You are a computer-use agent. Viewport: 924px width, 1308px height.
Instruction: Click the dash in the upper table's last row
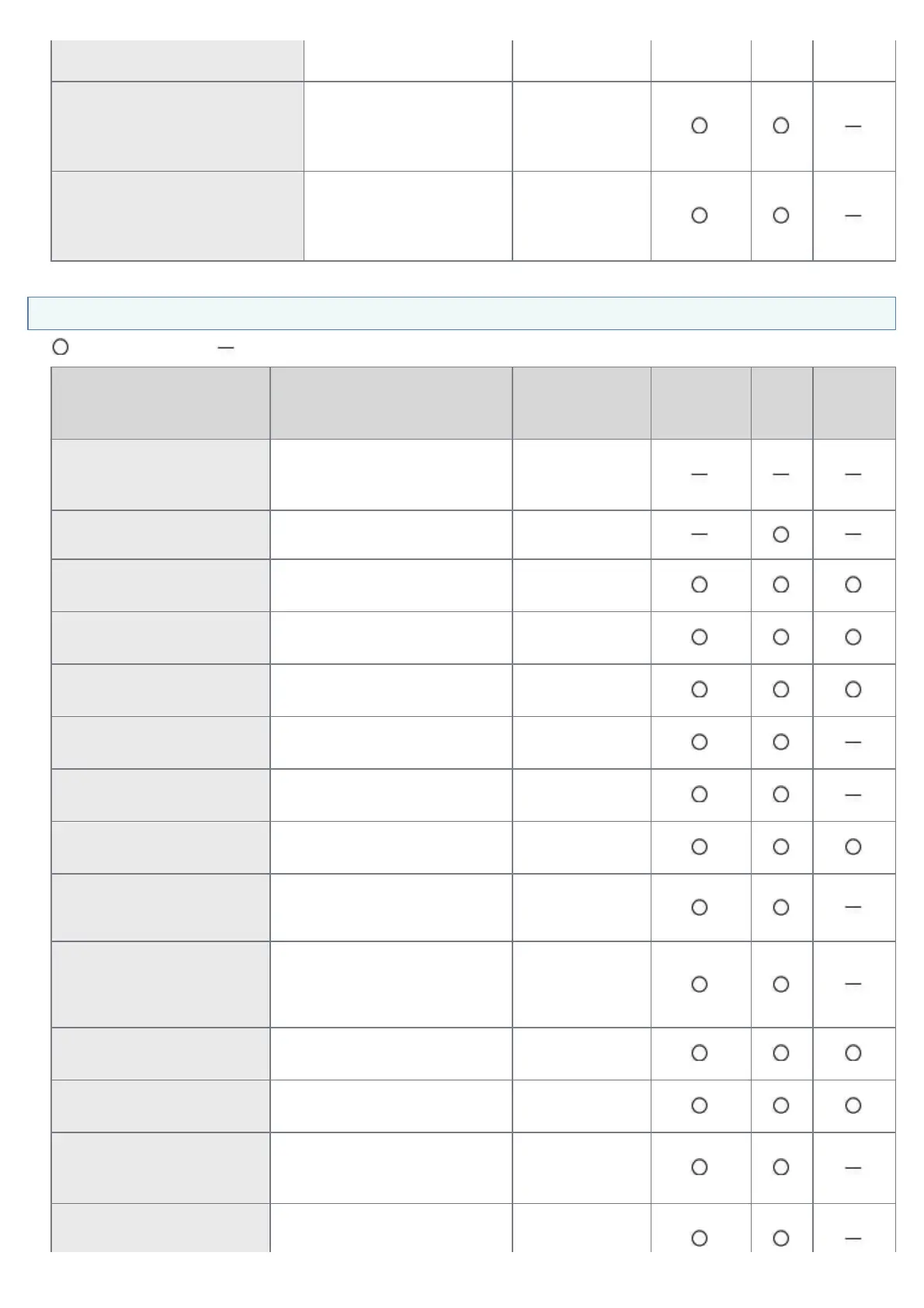853,216
